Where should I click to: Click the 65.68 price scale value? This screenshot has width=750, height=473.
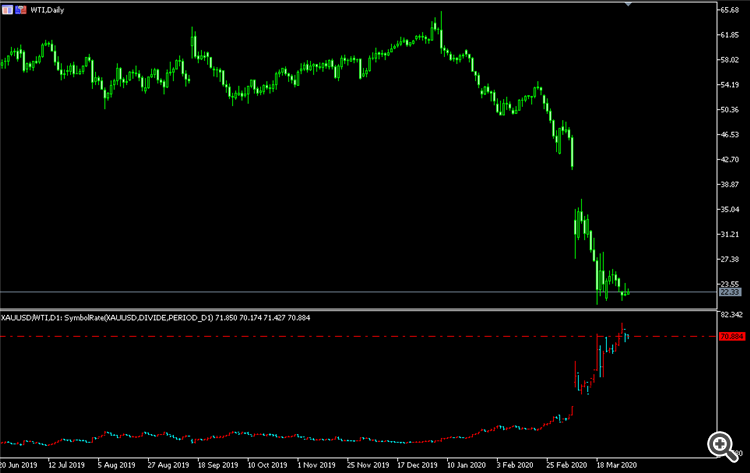coord(729,10)
